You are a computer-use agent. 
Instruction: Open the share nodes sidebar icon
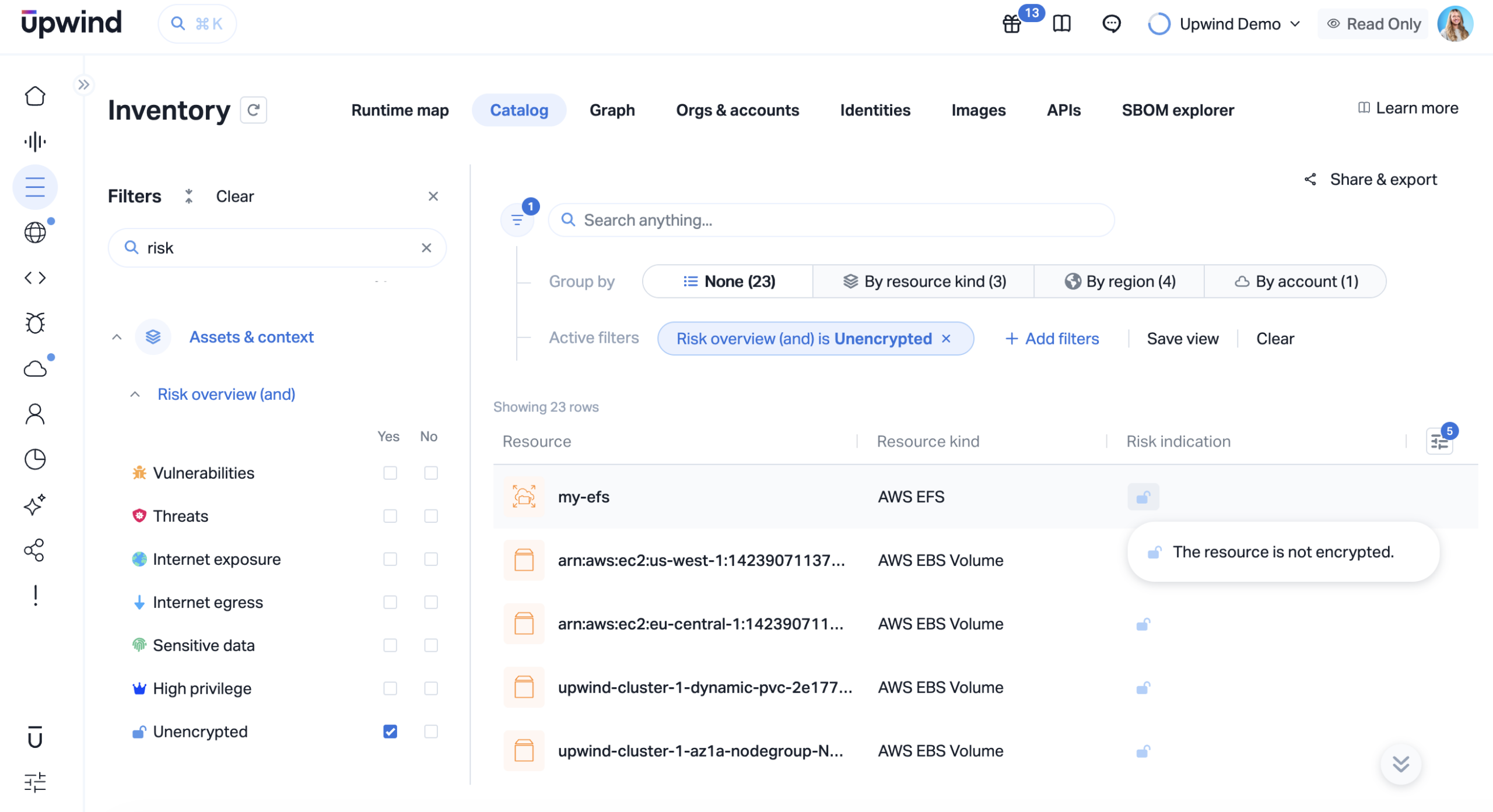point(35,550)
